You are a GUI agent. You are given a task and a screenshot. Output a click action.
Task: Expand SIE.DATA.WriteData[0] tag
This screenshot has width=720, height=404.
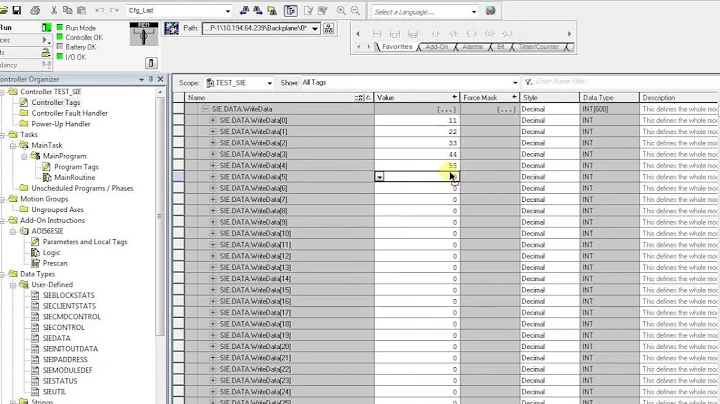(x=213, y=120)
